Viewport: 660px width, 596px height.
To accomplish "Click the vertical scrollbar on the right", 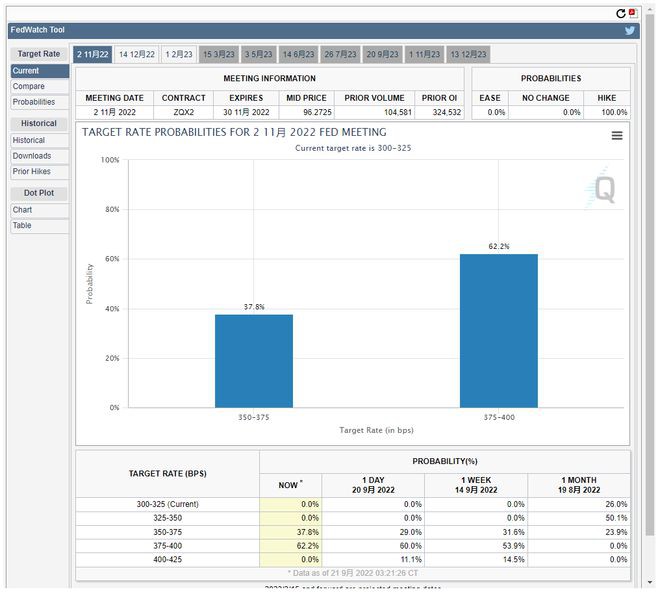I will [x=650, y=300].
